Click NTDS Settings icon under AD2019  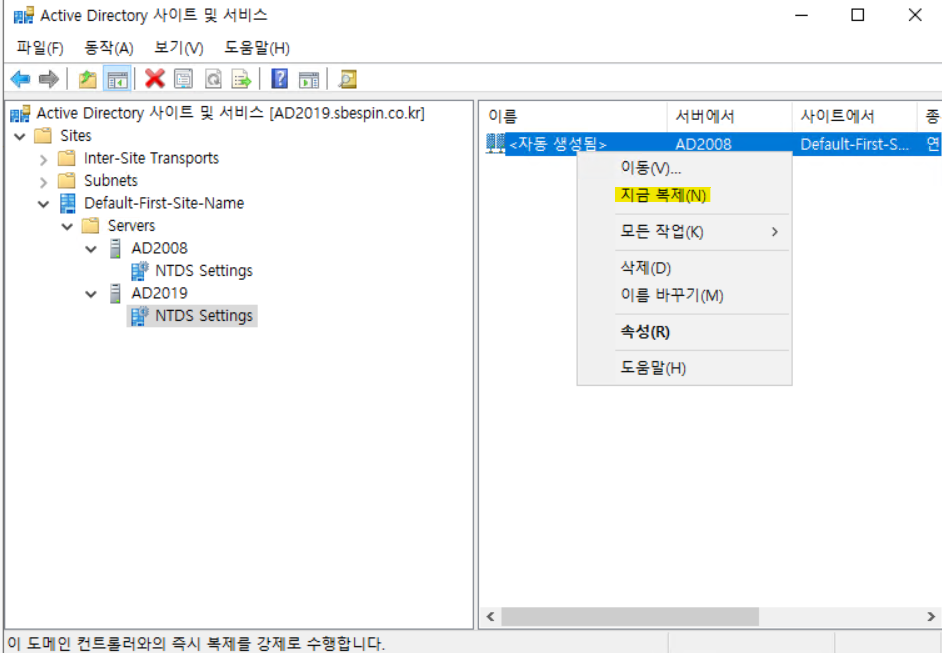click(139, 316)
